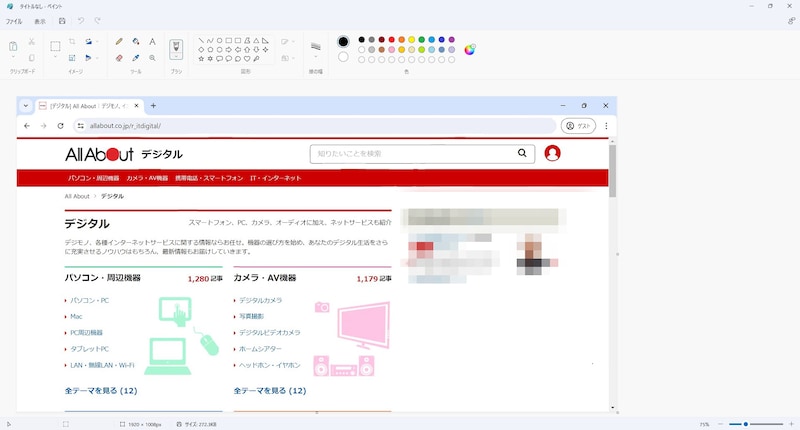Save the drawing with the floppy disk icon
This screenshot has width=800, height=430.
coord(62,21)
